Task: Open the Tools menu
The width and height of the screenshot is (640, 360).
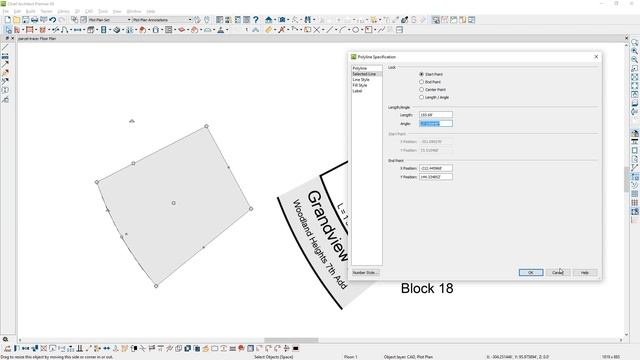Action: 103,11
